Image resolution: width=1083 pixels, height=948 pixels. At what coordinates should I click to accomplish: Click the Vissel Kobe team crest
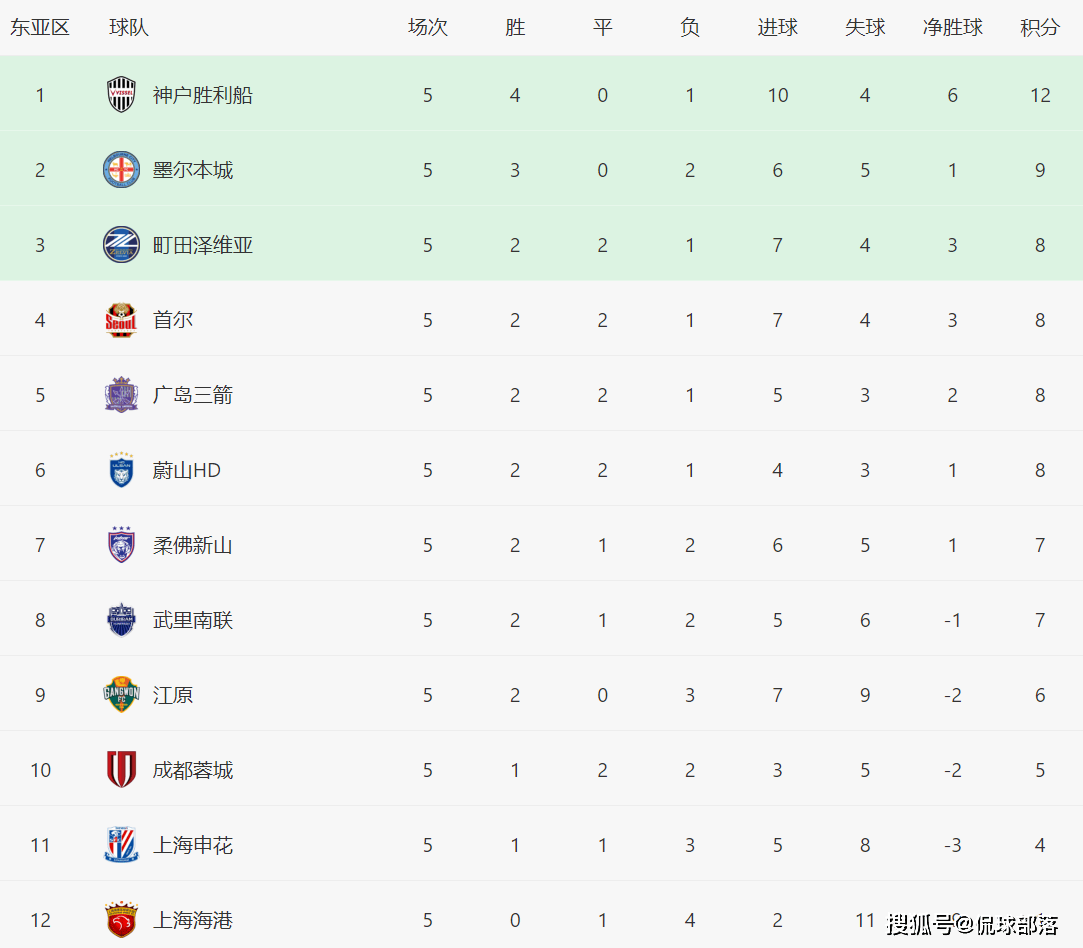pyautogui.click(x=121, y=95)
